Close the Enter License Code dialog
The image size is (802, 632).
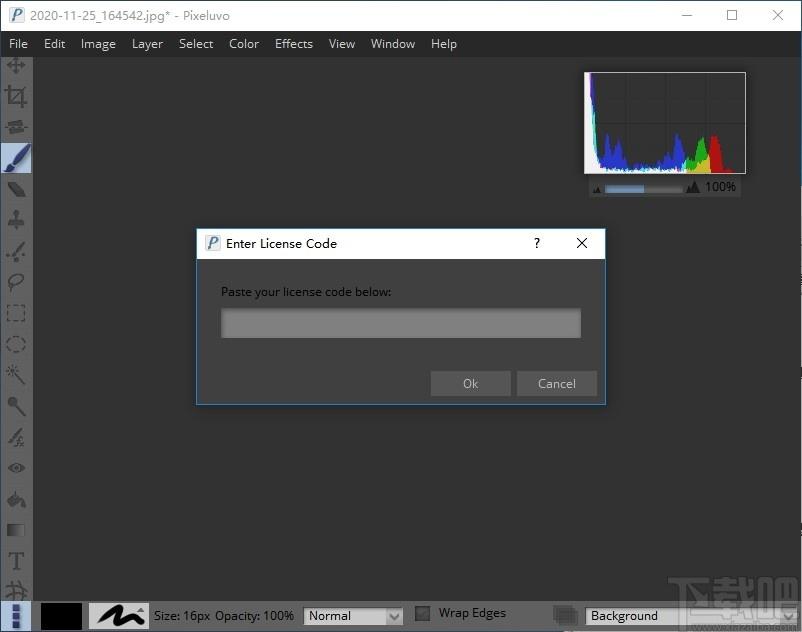[x=582, y=243]
